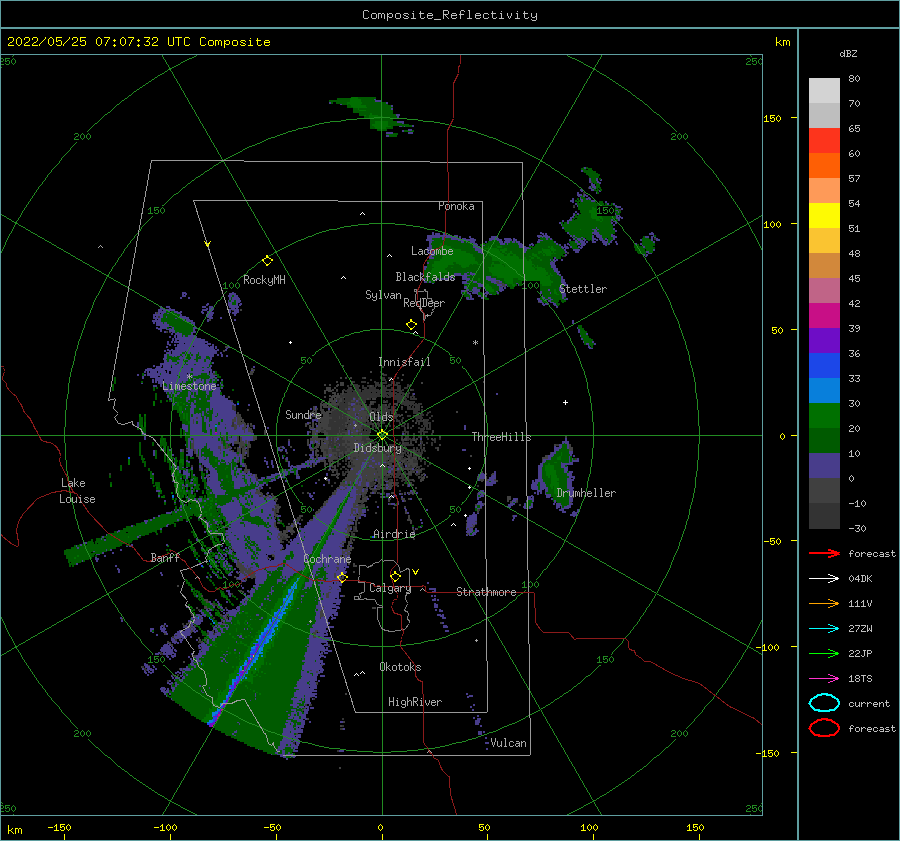Click the magenta 42 dBZ color swatch
The width and height of the screenshot is (900, 841).
pyautogui.click(x=824, y=316)
